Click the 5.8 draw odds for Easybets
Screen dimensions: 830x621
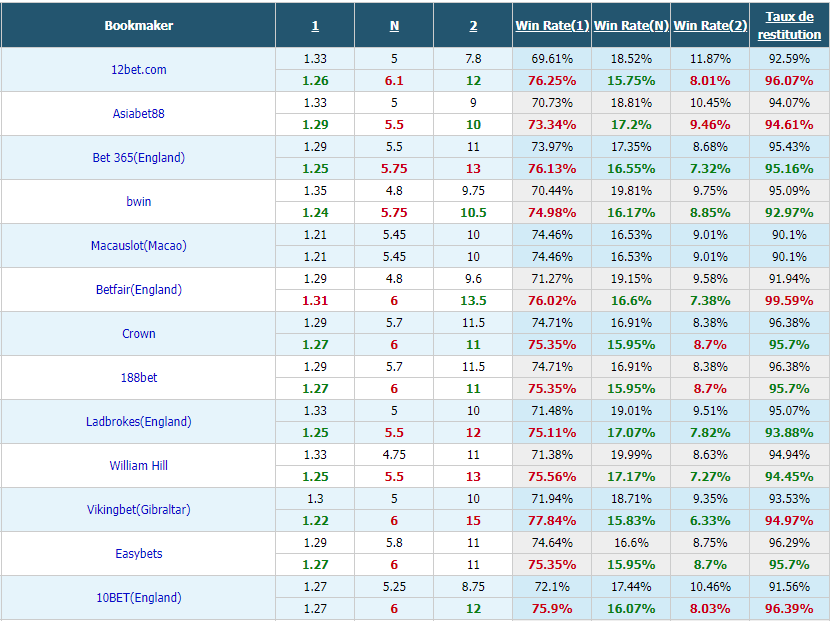point(394,542)
